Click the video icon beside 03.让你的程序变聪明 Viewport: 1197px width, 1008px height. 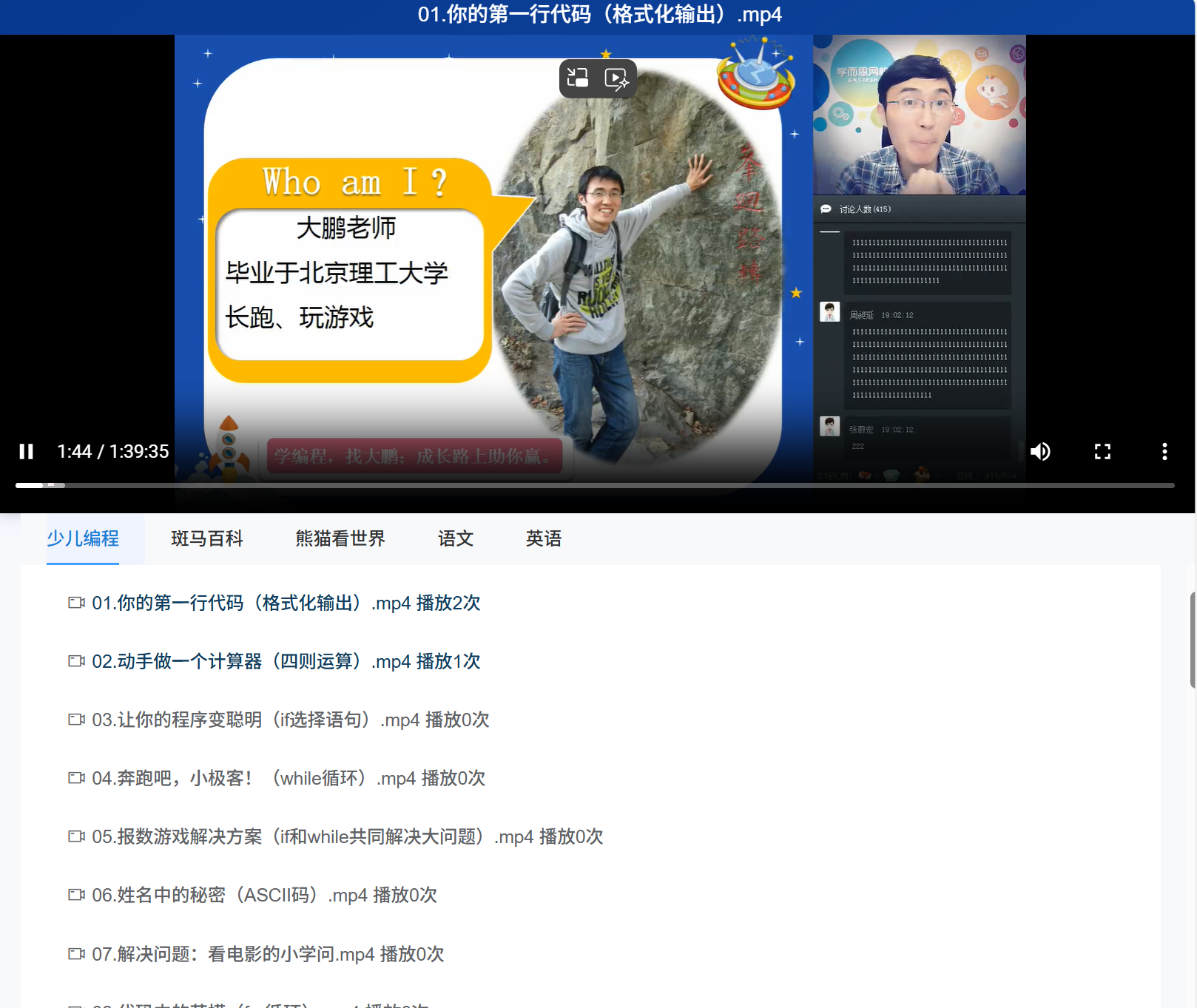click(76, 720)
